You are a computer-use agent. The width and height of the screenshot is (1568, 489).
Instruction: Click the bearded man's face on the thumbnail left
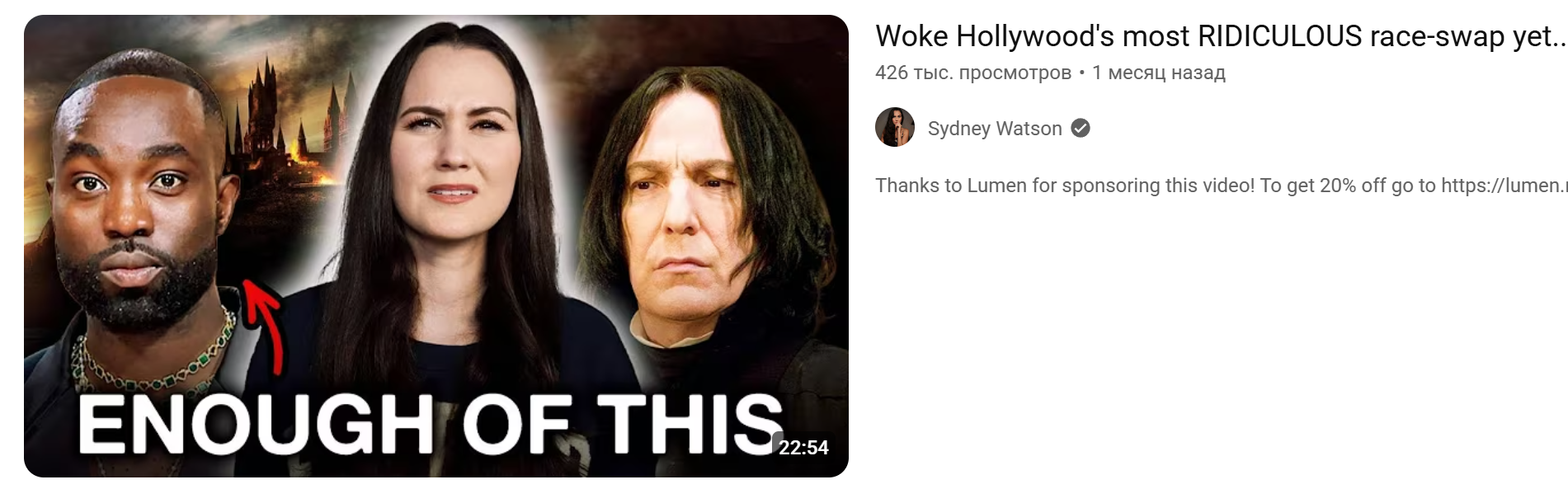[132, 198]
